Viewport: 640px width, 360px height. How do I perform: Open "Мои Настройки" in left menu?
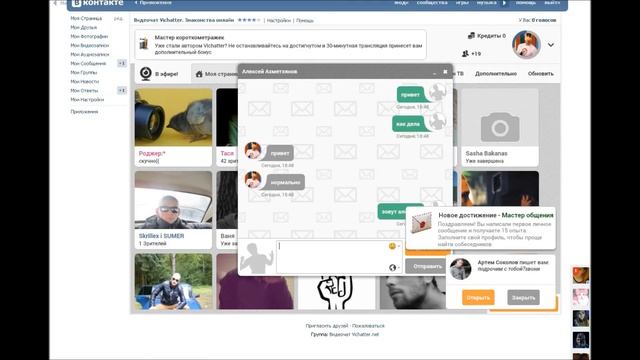click(87, 99)
